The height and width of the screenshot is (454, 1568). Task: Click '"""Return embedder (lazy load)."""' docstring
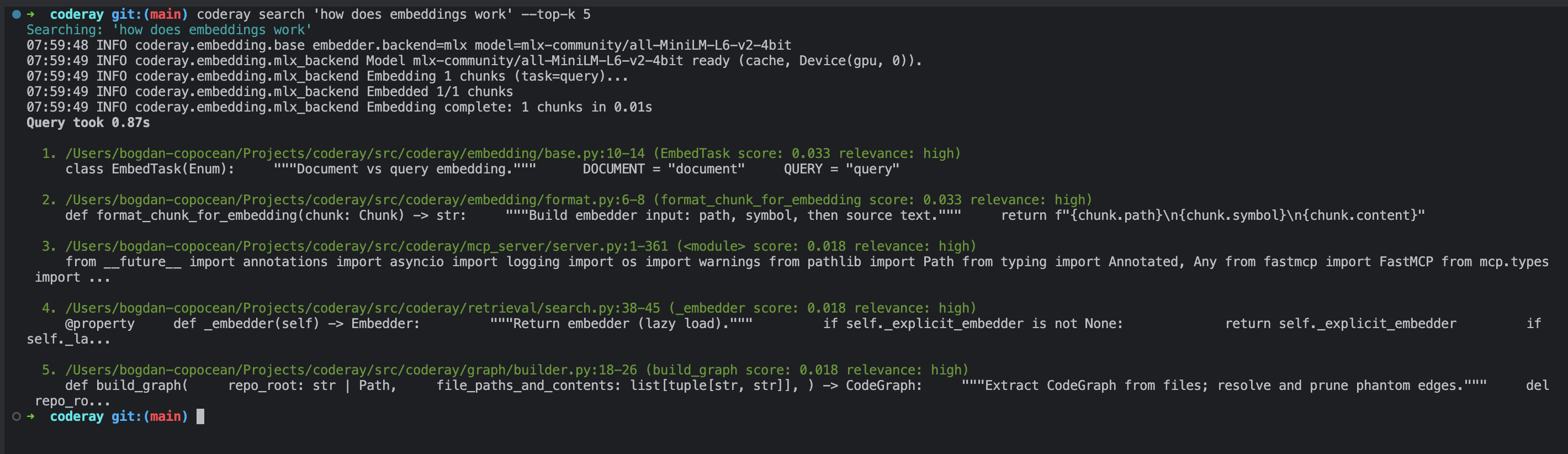click(622, 324)
